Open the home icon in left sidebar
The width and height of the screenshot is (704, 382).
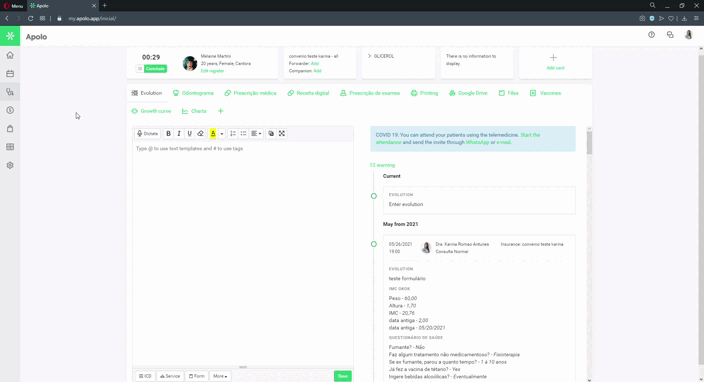(x=10, y=55)
